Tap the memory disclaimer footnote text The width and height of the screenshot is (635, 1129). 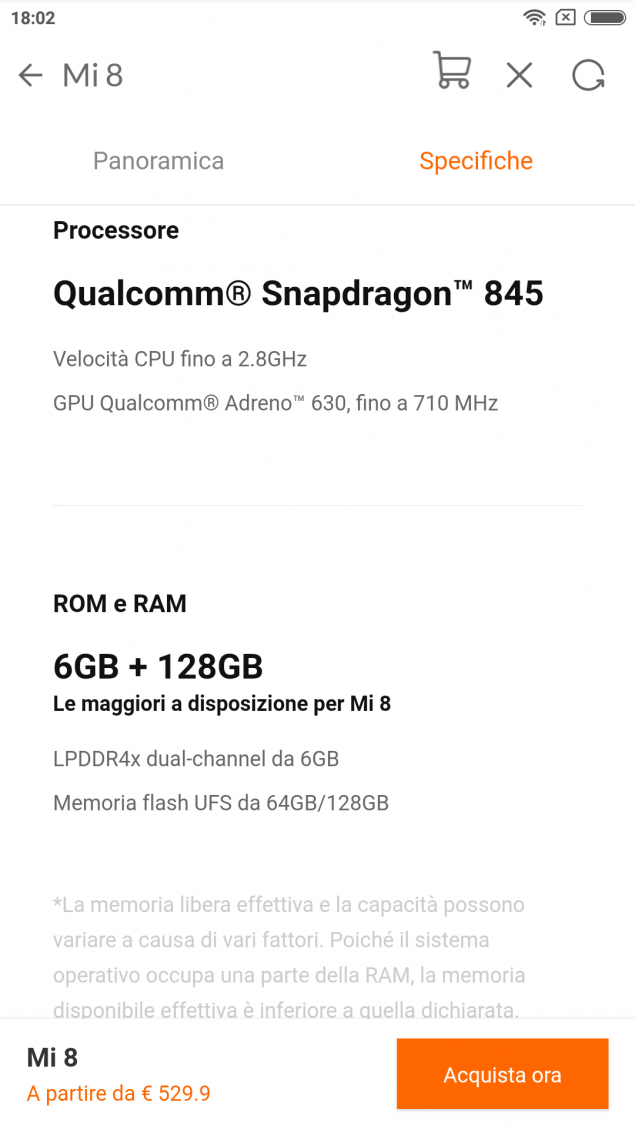[289, 958]
